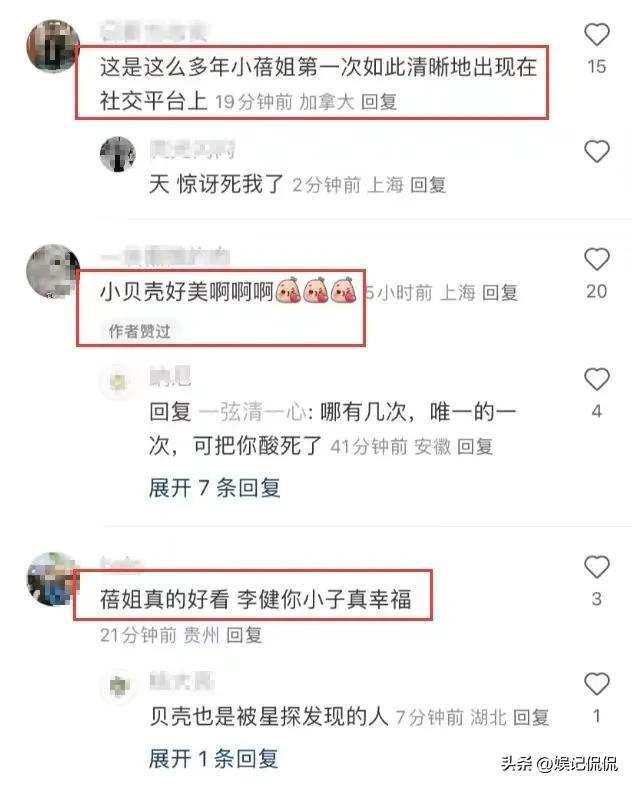Open the first commenter's avatar
632x786 pixels.
[x=53, y=46]
